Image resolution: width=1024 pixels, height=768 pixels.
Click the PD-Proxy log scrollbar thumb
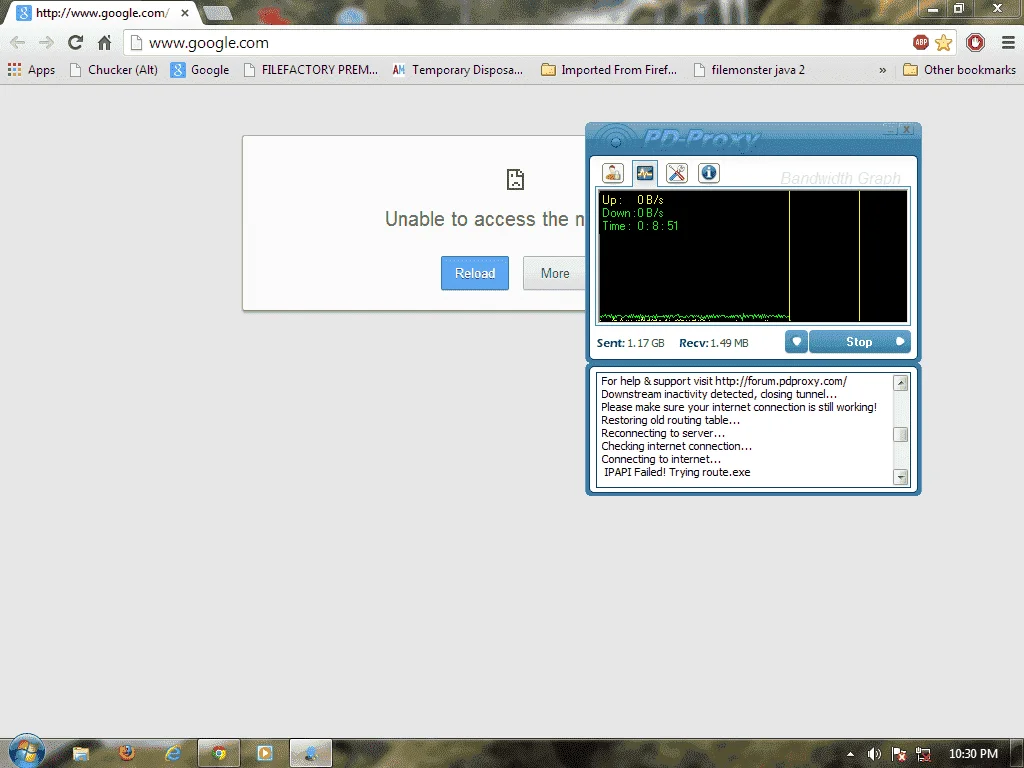pyautogui.click(x=901, y=434)
